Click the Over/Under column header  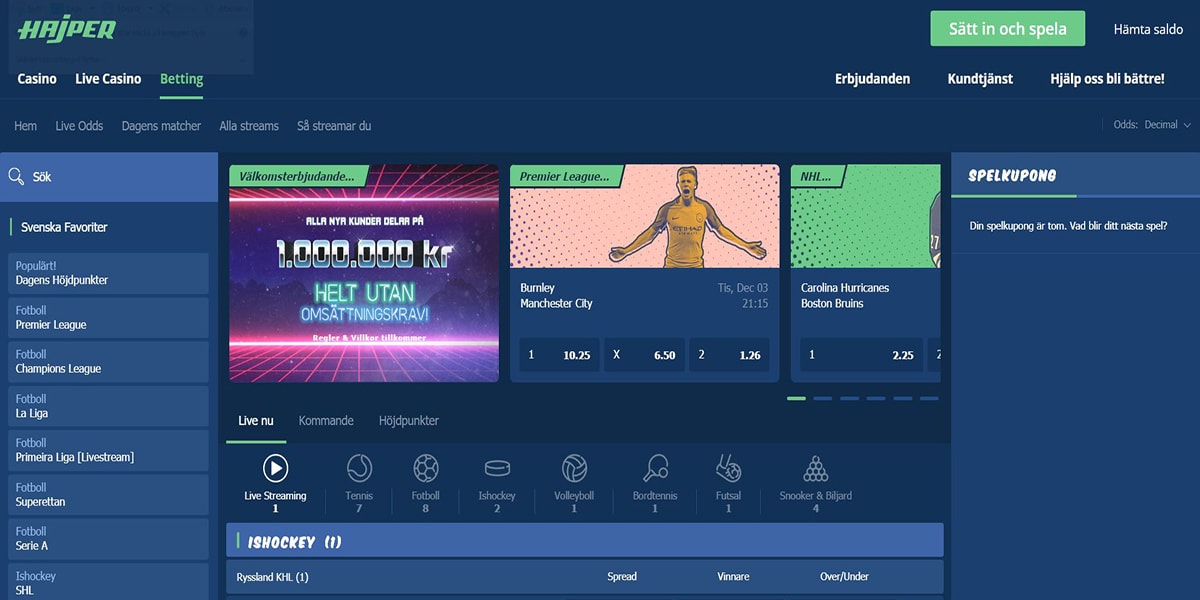coord(844,577)
